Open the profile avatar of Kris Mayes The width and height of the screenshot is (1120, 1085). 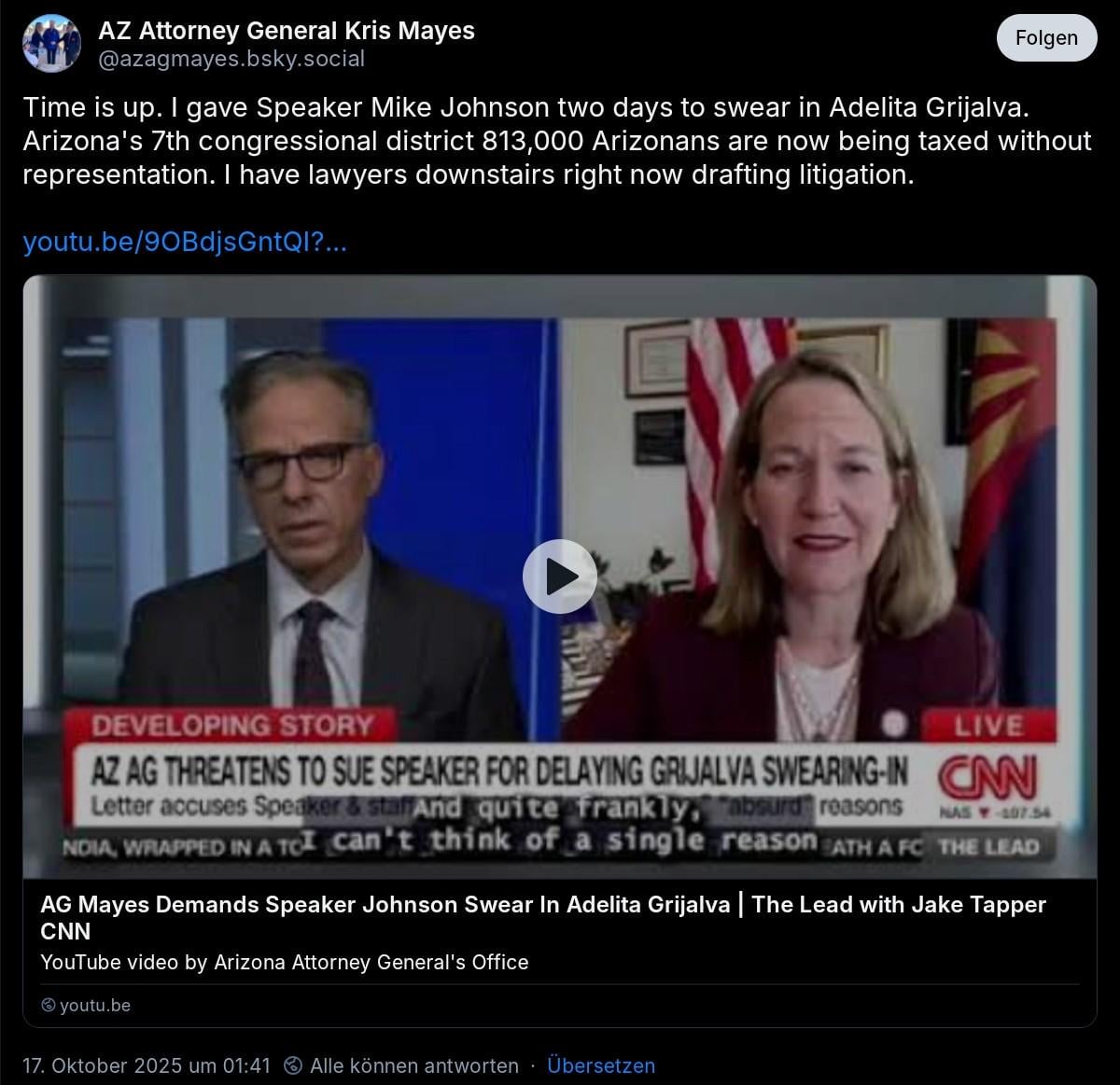(x=51, y=43)
